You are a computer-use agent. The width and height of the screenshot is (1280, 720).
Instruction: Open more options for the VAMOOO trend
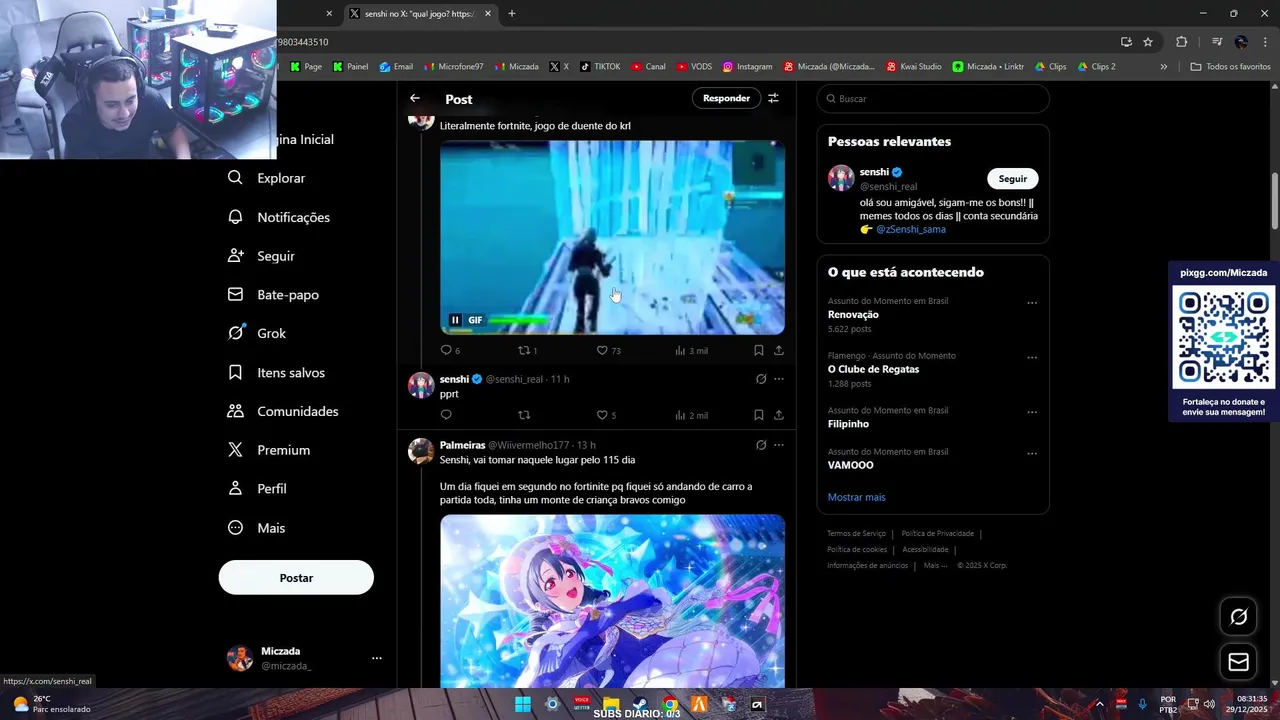[x=1032, y=453]
